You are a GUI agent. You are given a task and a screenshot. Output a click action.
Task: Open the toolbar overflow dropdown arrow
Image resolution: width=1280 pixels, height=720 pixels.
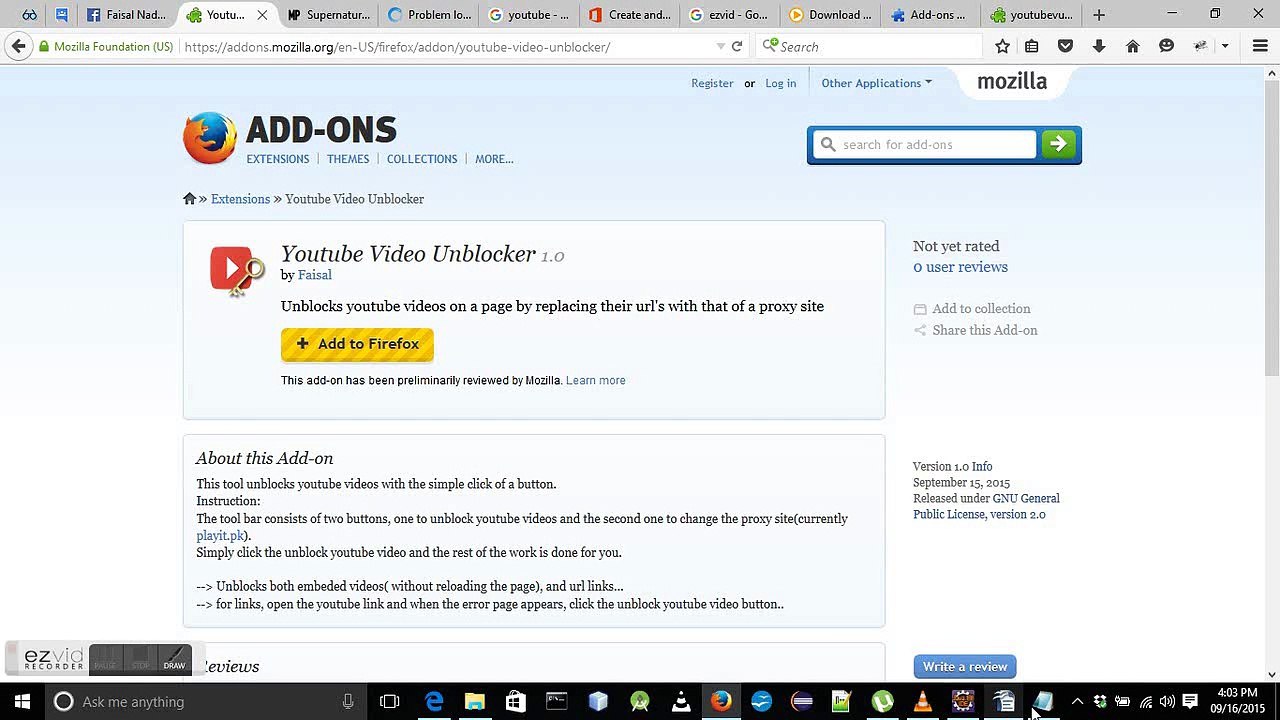coord(1225,46)
